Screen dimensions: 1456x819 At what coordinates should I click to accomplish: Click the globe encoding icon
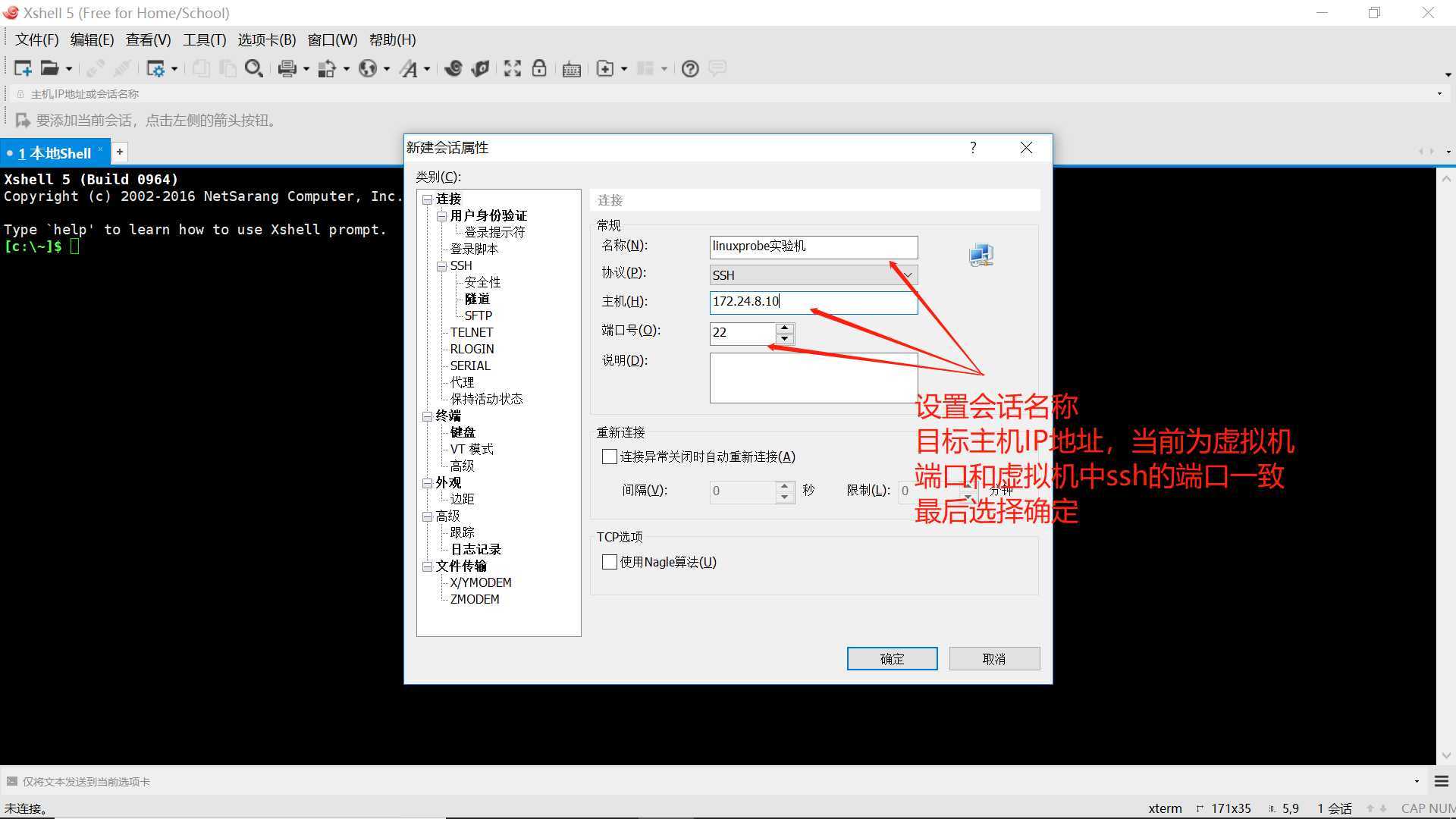point(368,68)
